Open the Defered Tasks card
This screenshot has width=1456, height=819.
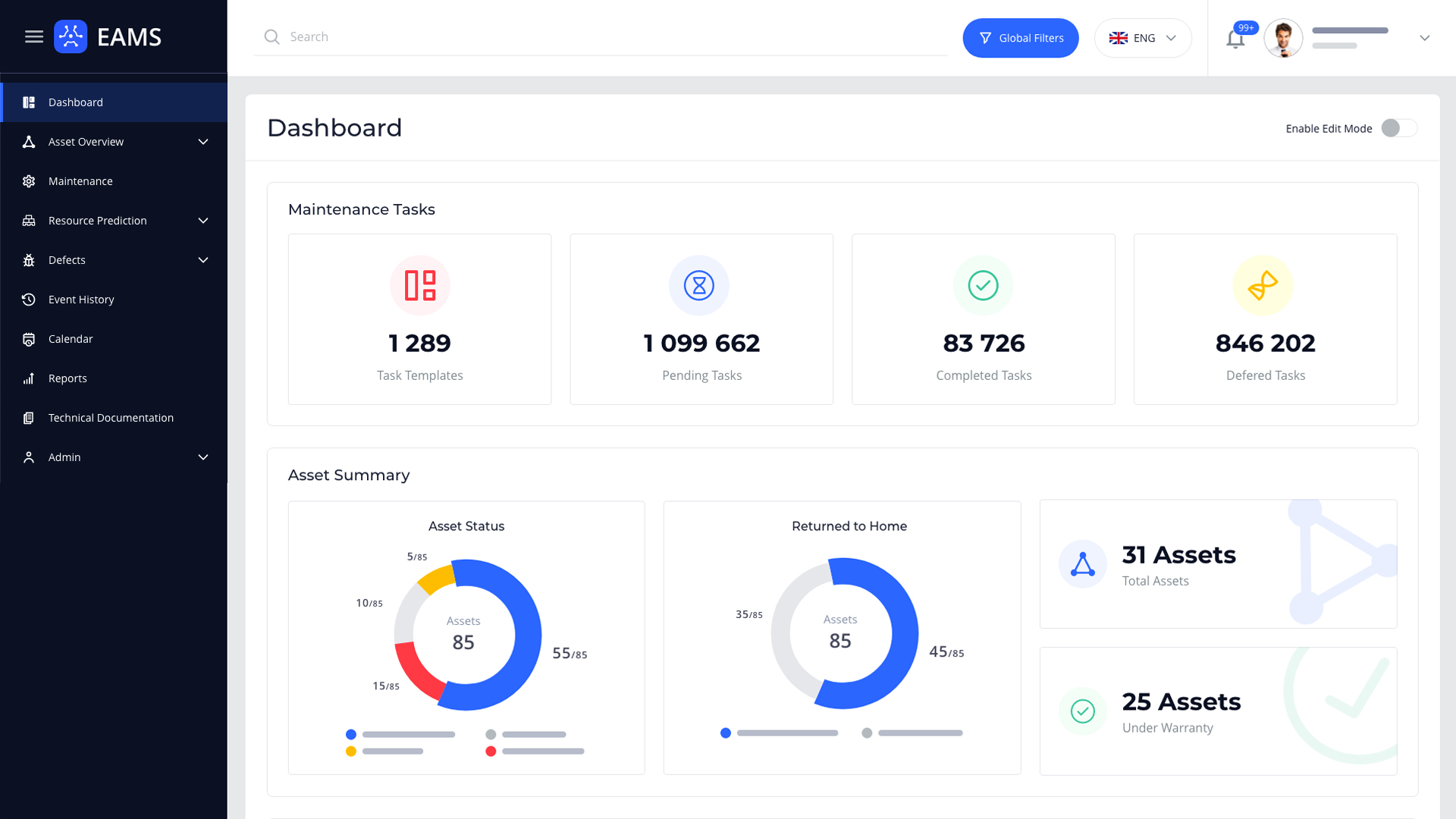pyautogui.click(x=1266, y=319)
